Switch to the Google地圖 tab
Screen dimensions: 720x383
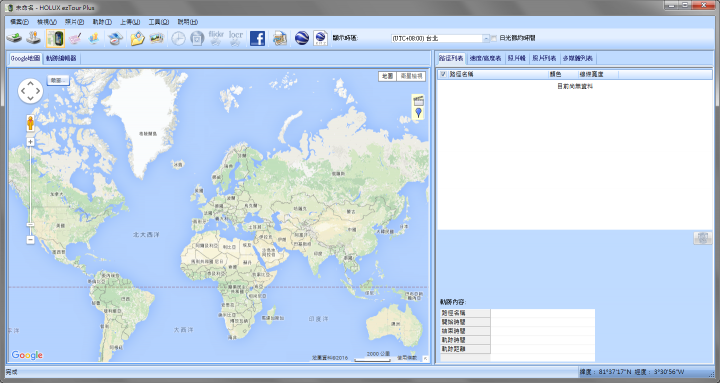25,58
